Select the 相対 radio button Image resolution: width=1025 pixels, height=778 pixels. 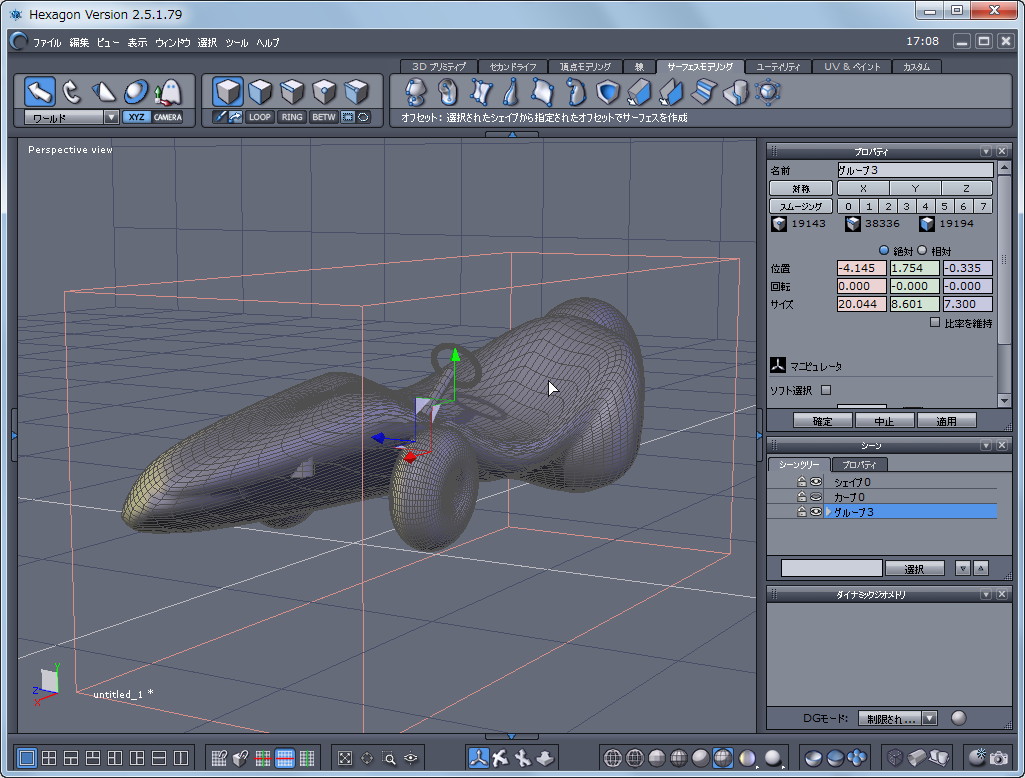click(922, 250)
